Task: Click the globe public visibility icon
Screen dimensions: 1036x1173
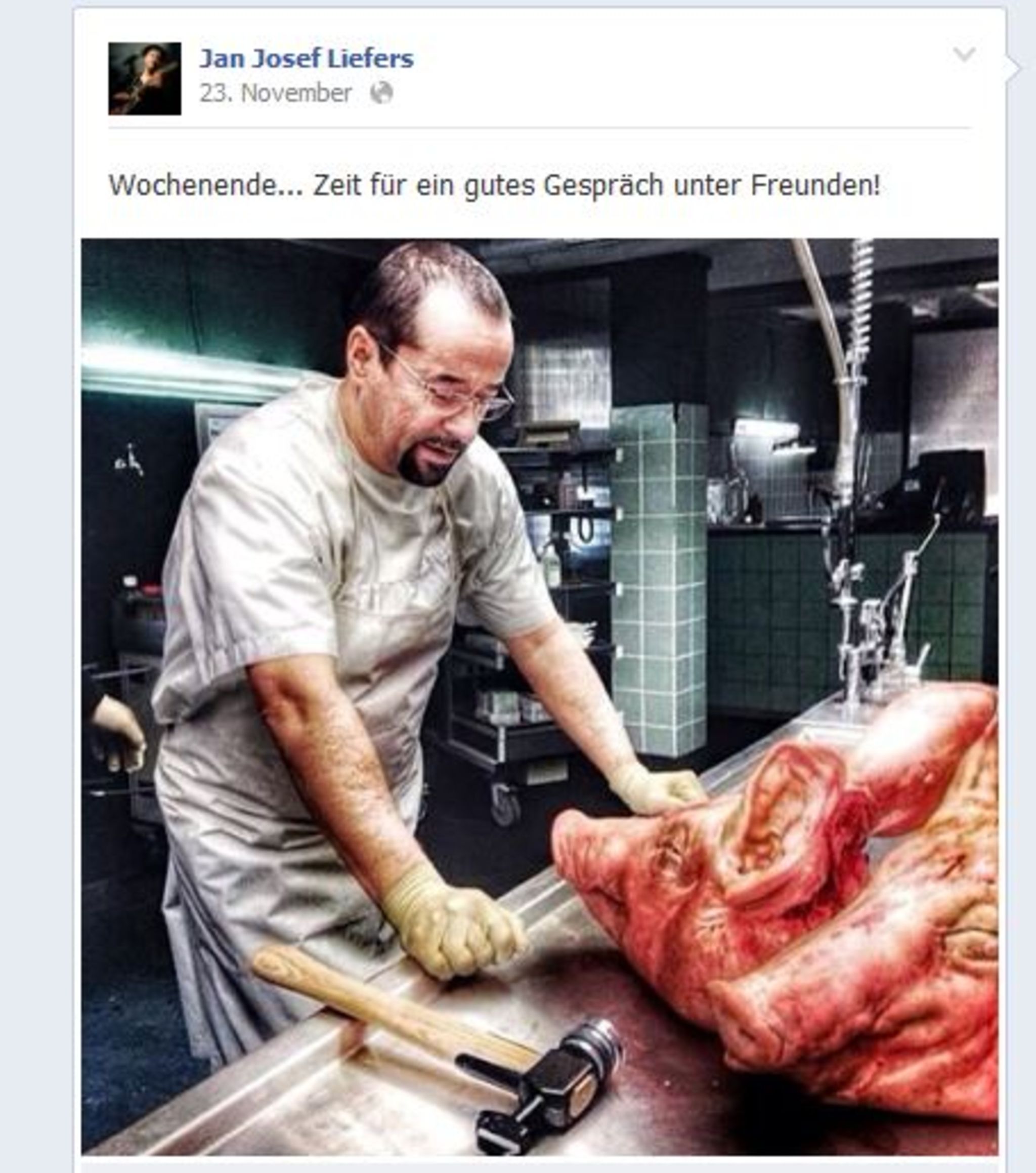Action: pos(381,93)
